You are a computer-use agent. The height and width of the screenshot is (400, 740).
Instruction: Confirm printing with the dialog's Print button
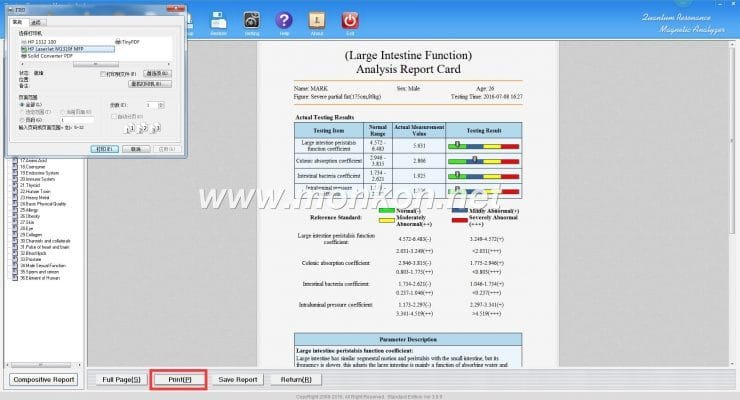[x=104, y=149]
